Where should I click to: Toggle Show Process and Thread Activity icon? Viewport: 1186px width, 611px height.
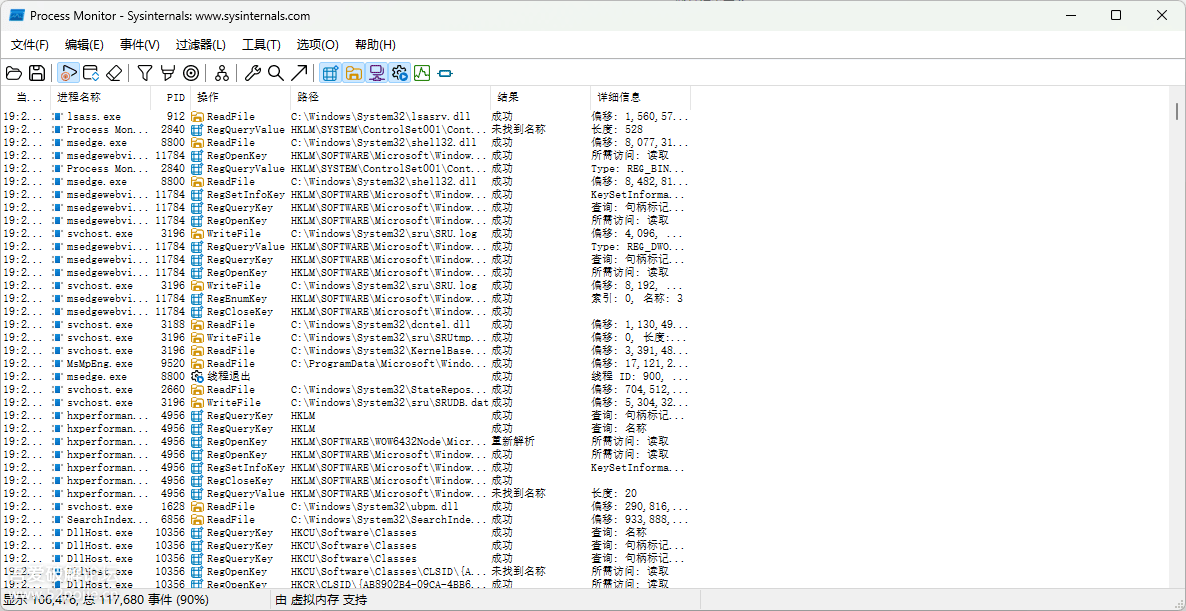tap(399, 73)
